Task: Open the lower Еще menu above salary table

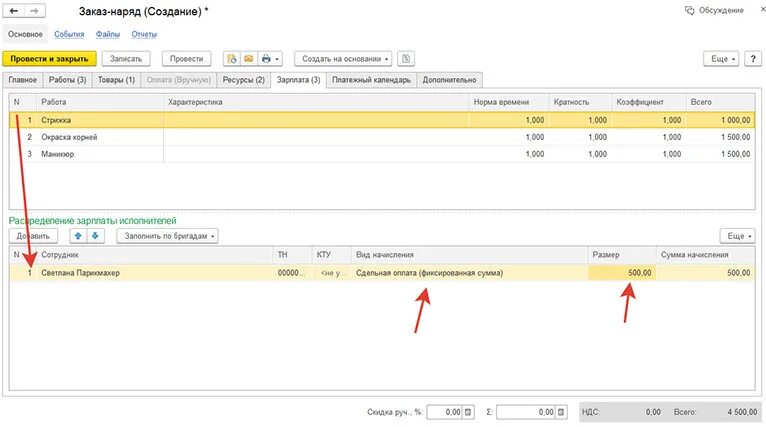Action: coord(738,236)
